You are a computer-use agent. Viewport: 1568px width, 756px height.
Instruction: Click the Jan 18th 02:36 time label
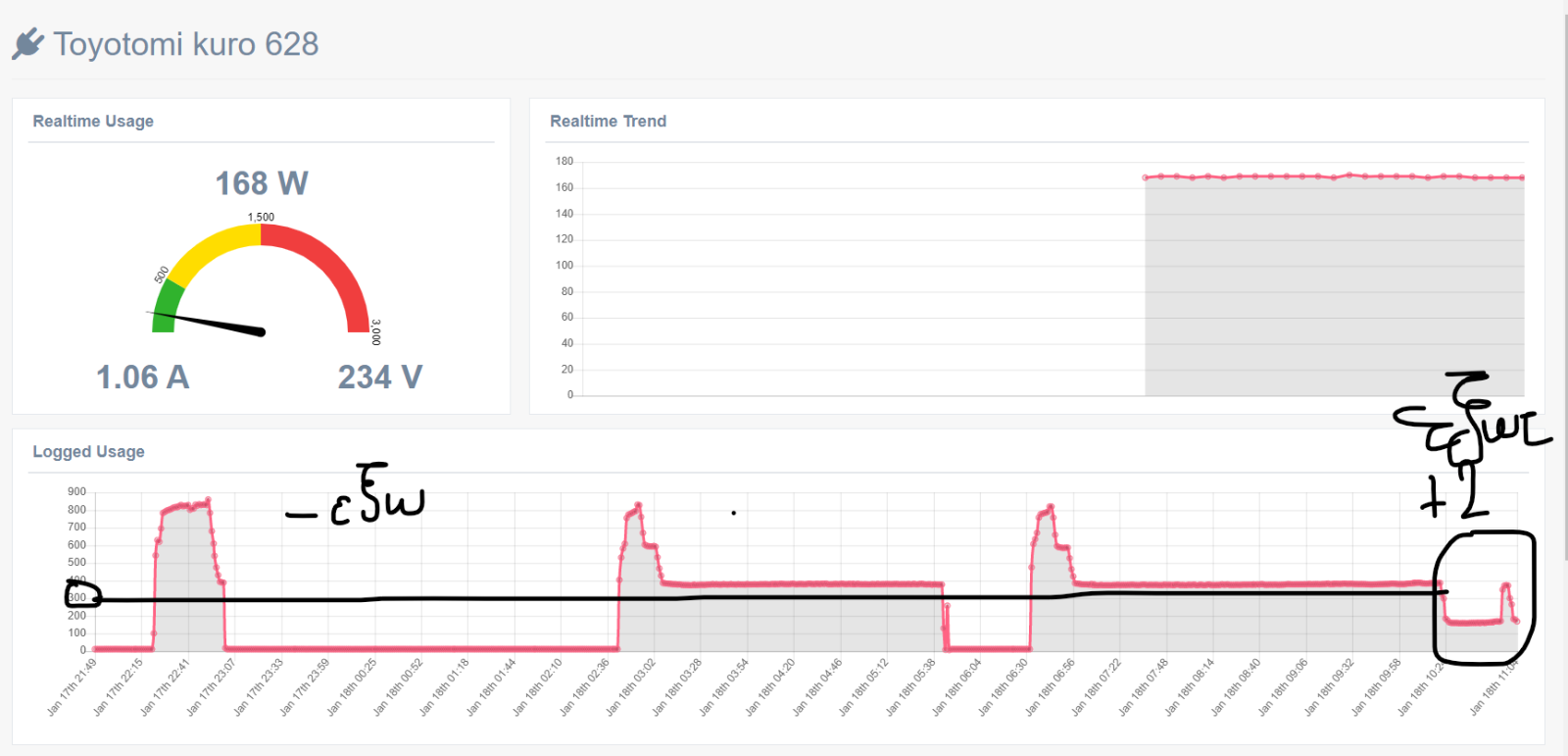[585, 686]
